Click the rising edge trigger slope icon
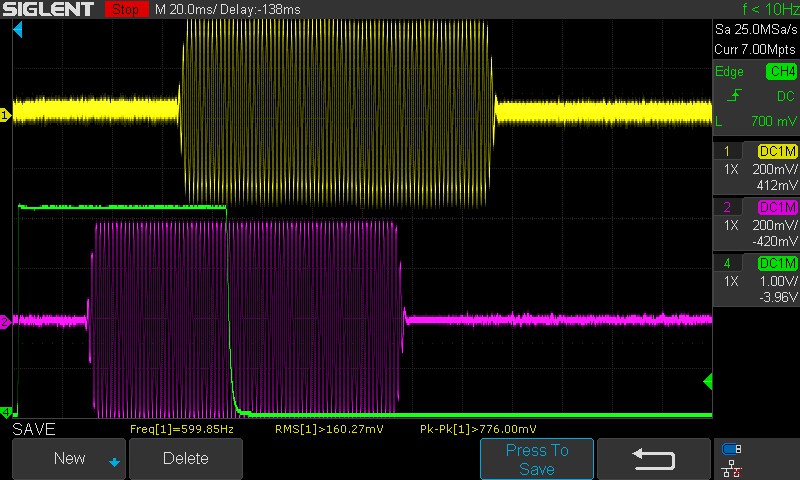 coord(734,95)
